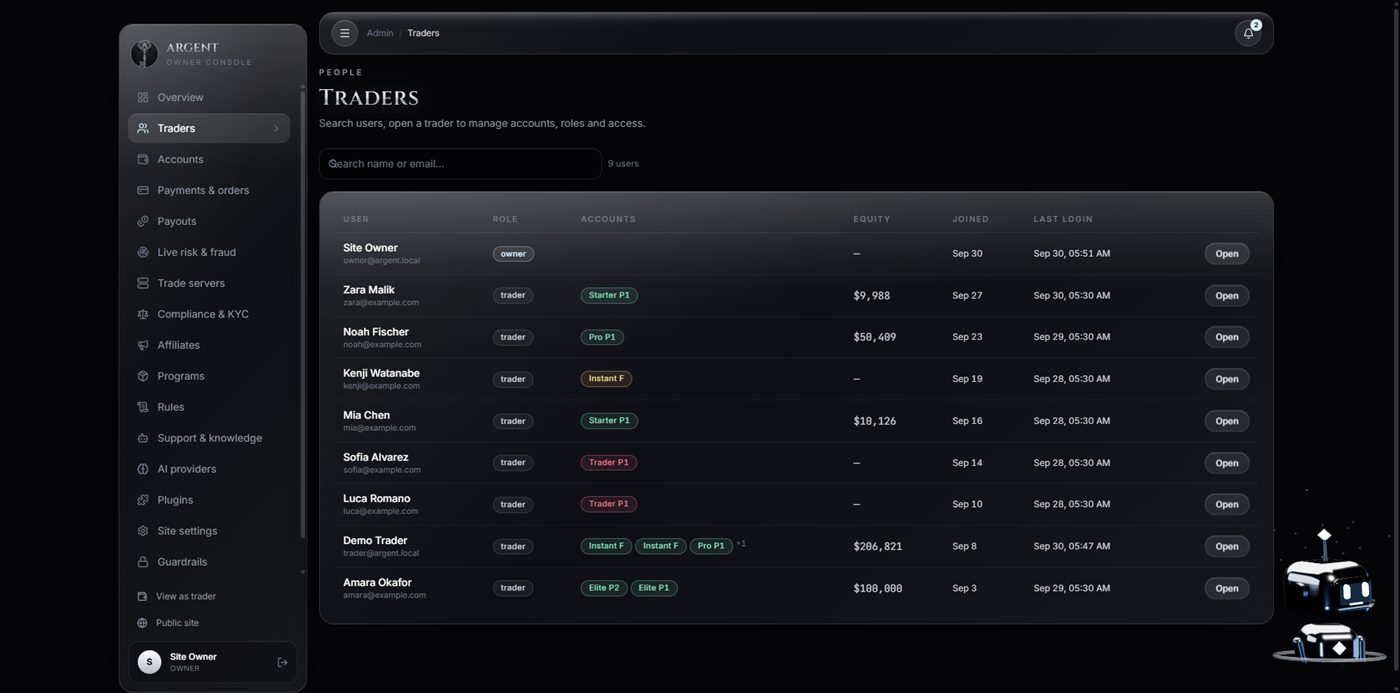Expand the Traders chevron arrow

276,128
